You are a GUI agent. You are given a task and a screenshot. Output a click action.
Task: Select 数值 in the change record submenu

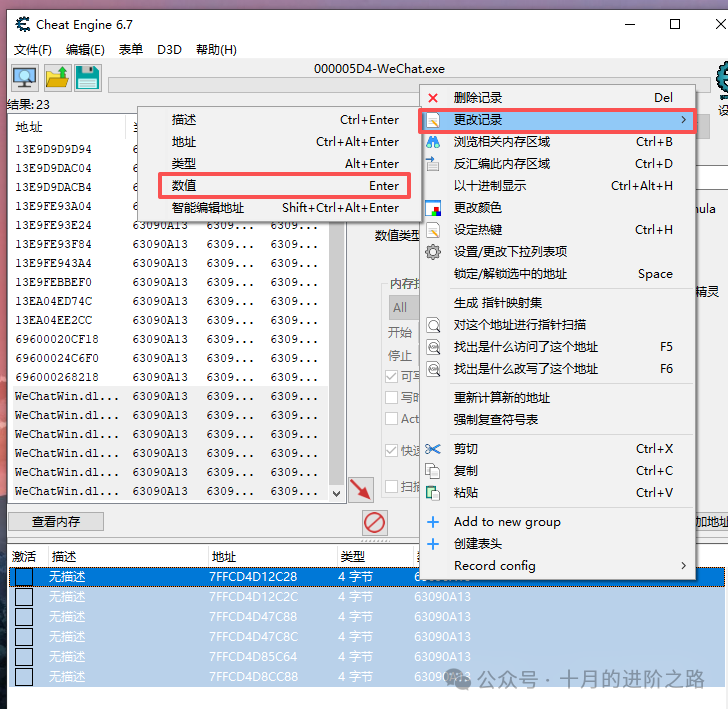point(285,186)
